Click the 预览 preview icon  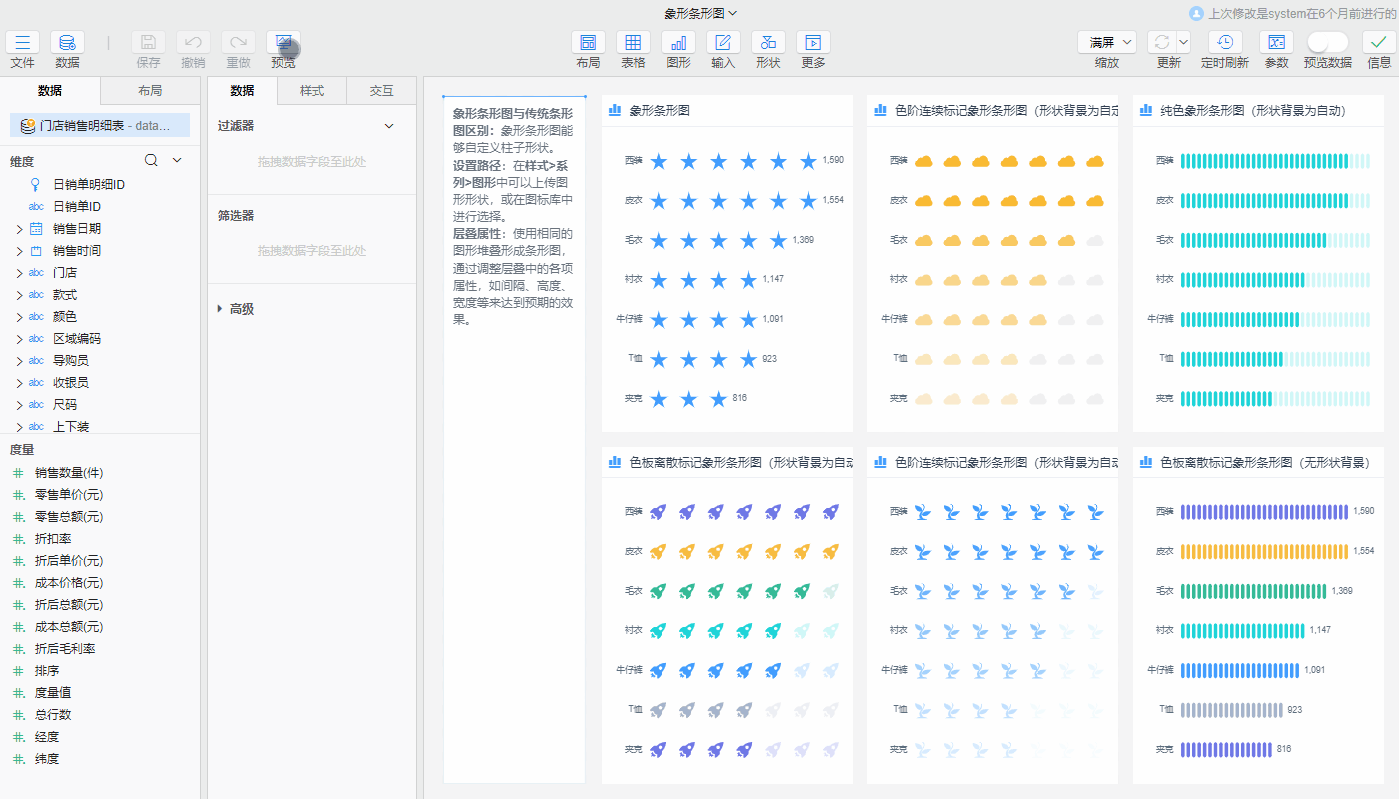click(x=283, y=43)
